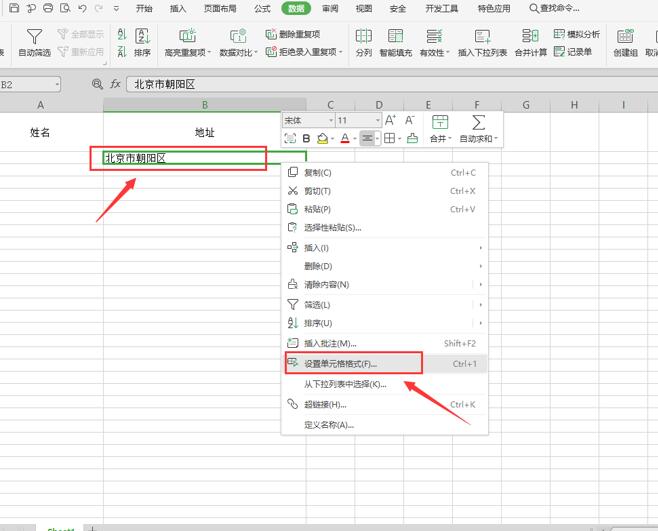Choose 超链接(H)... menu entry
Viewport: 658px width, 531px height.
[x=385, y=405]
